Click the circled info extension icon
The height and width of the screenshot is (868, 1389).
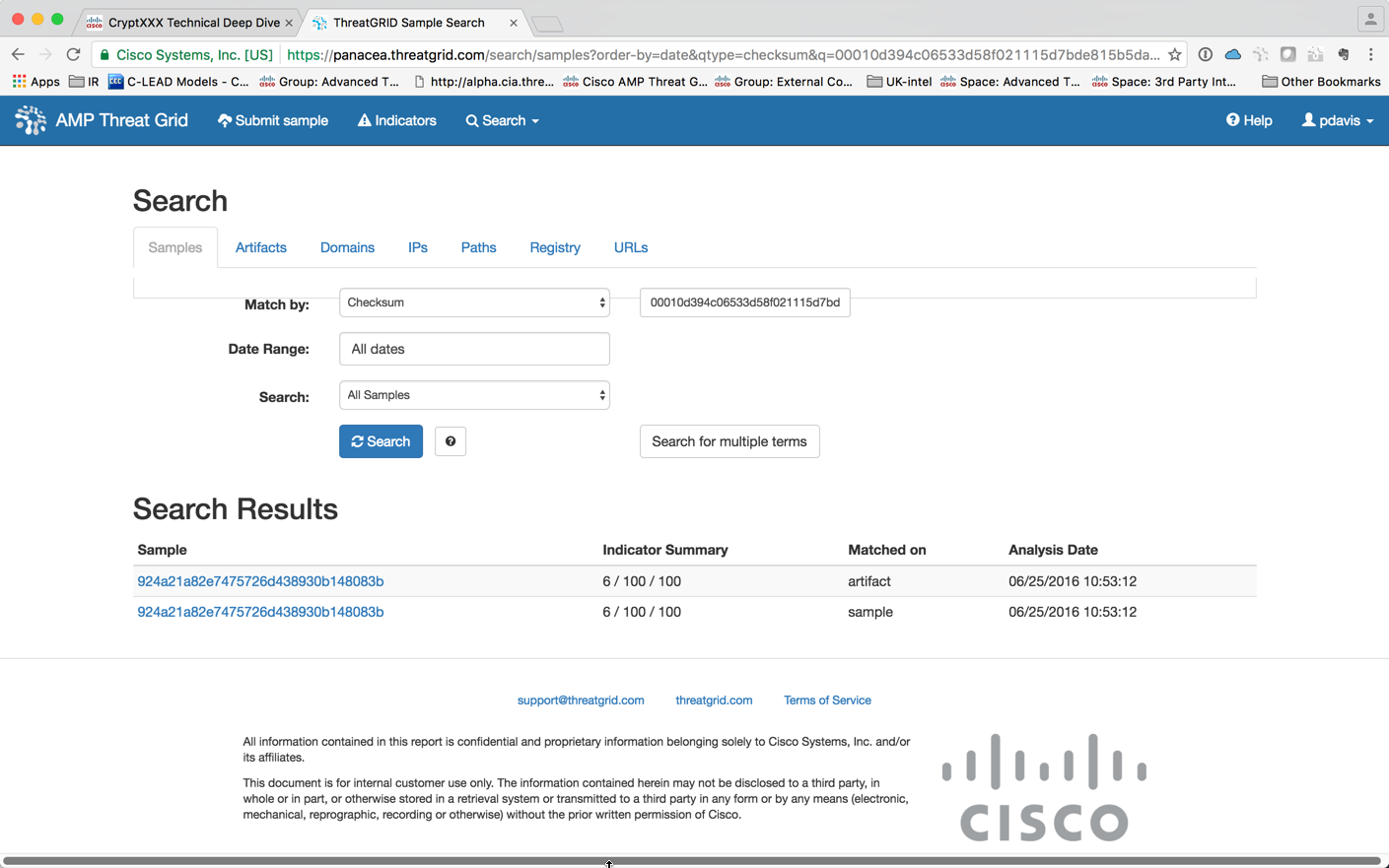click(1205, 54)
